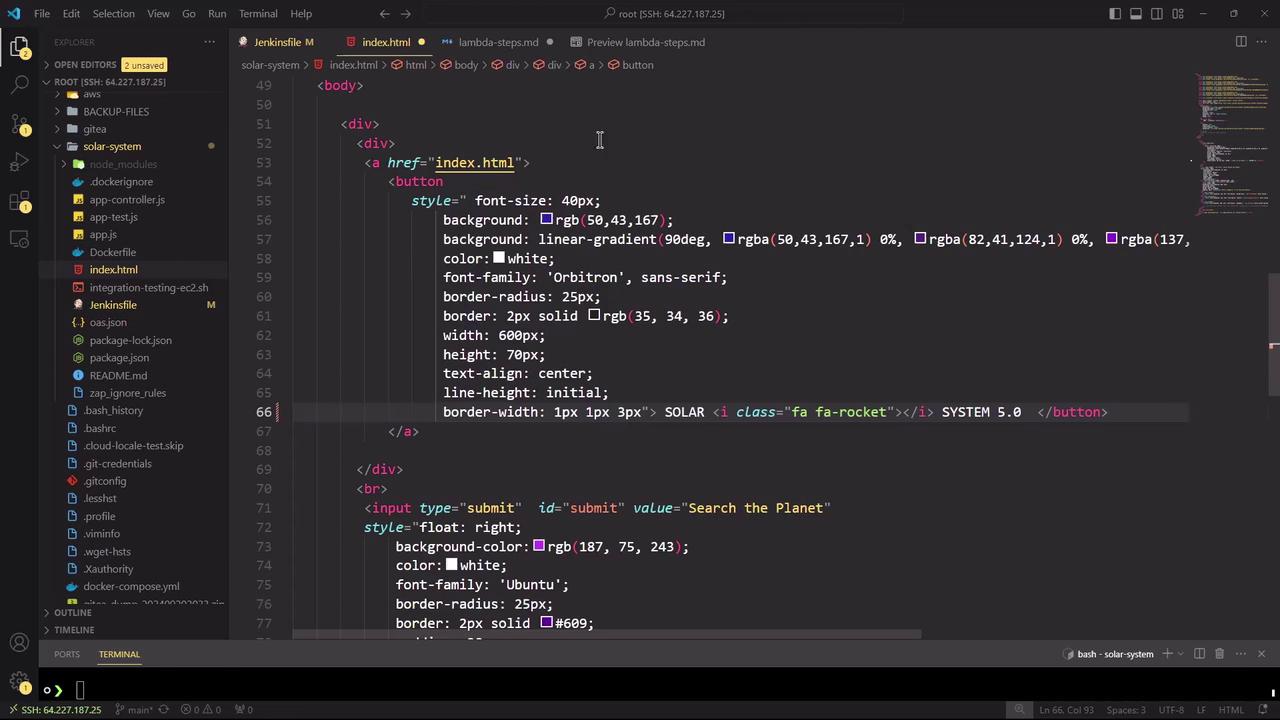Open the Source Control view
The image size is (1280, 720).
pos(19,124)
